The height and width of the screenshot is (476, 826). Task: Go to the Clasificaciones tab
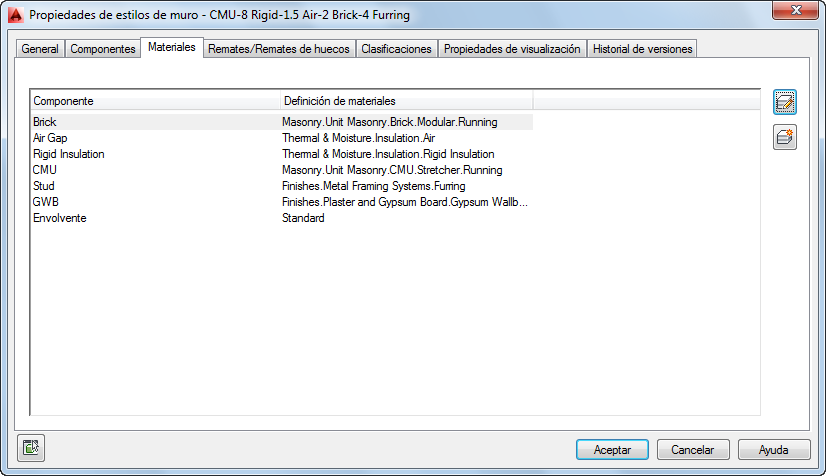(396, 48)
